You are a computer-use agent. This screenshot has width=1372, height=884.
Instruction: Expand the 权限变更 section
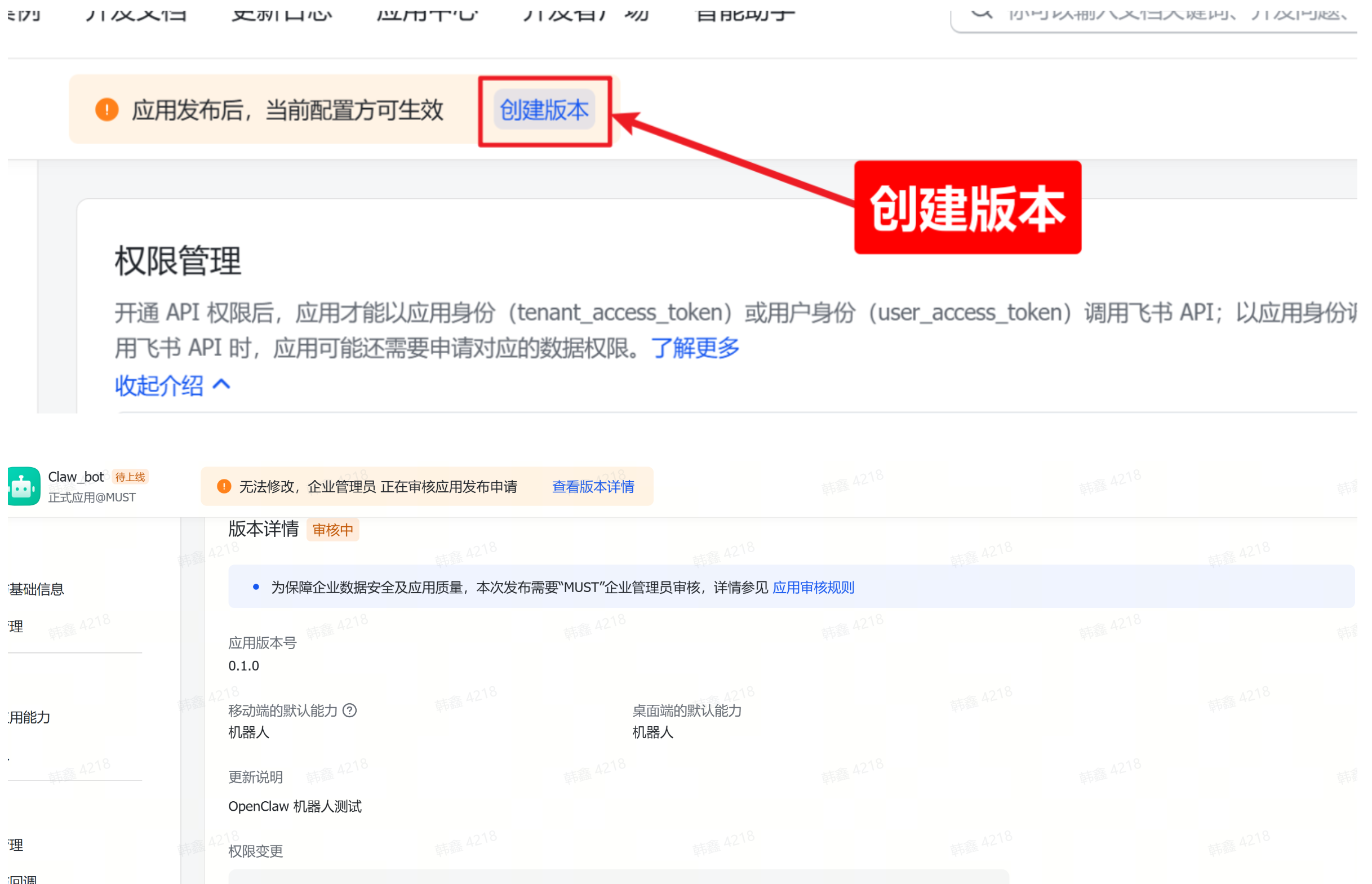(255, 851)
